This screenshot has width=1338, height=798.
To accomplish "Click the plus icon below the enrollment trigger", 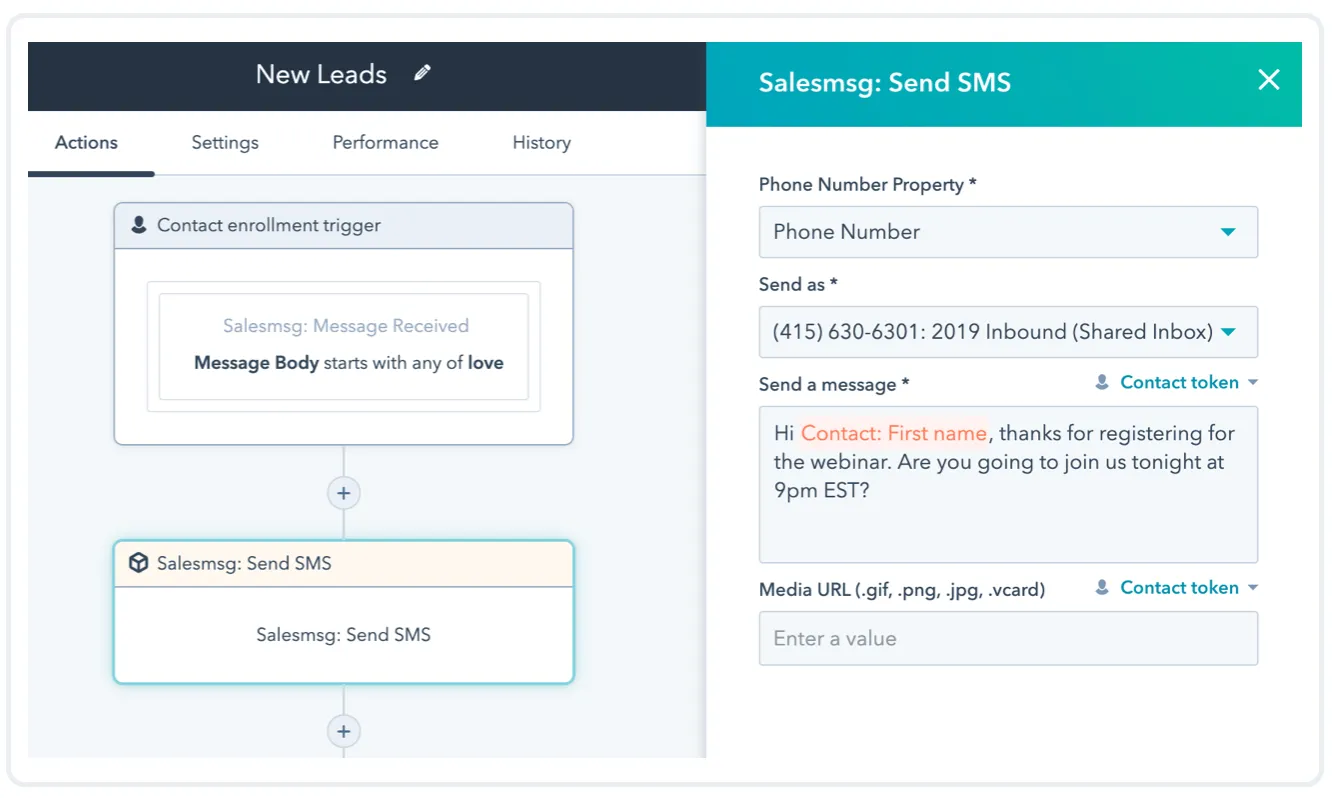I will [x=343, y=492].
